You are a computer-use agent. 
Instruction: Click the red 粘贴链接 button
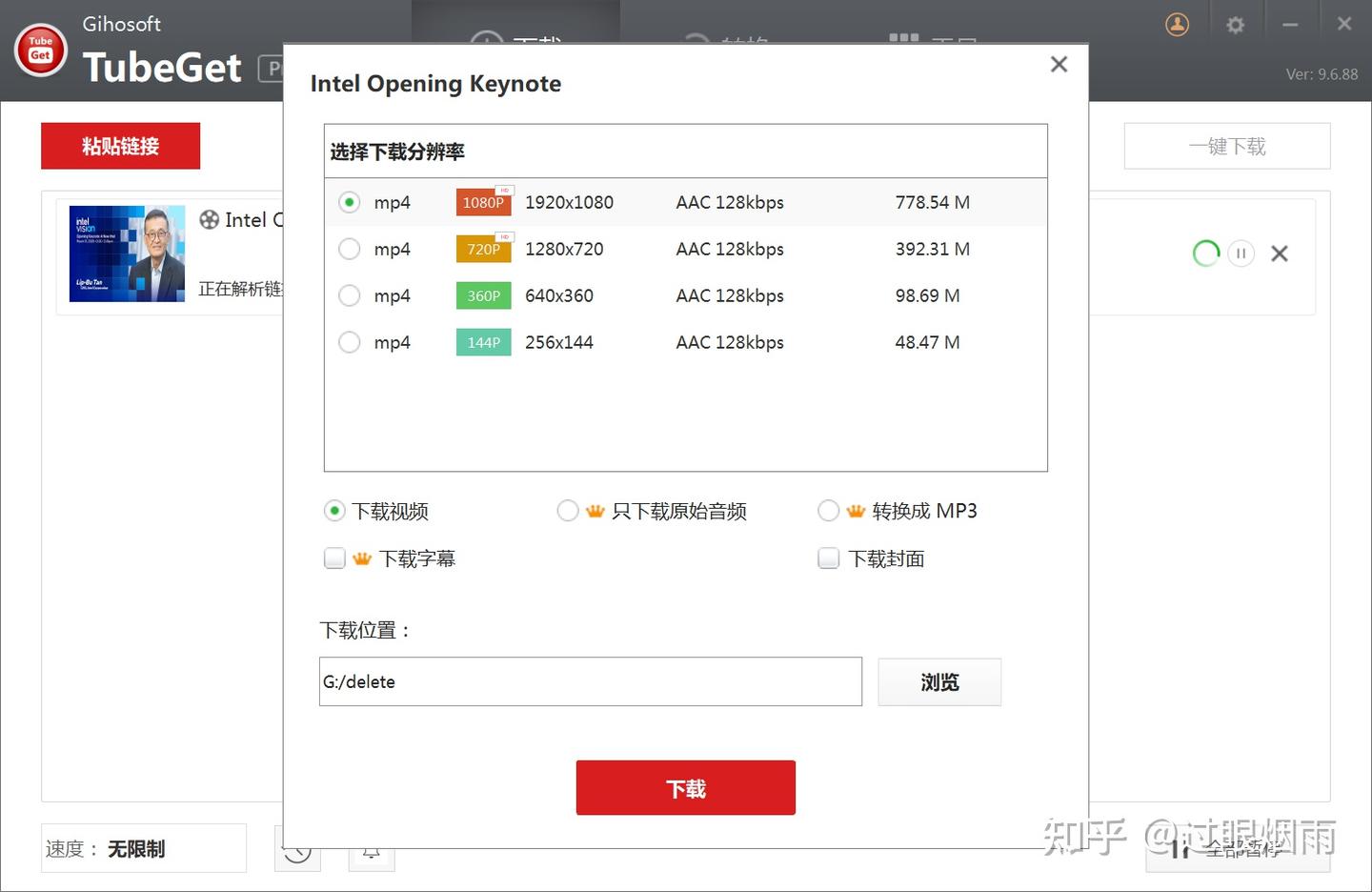coord(121,146)
